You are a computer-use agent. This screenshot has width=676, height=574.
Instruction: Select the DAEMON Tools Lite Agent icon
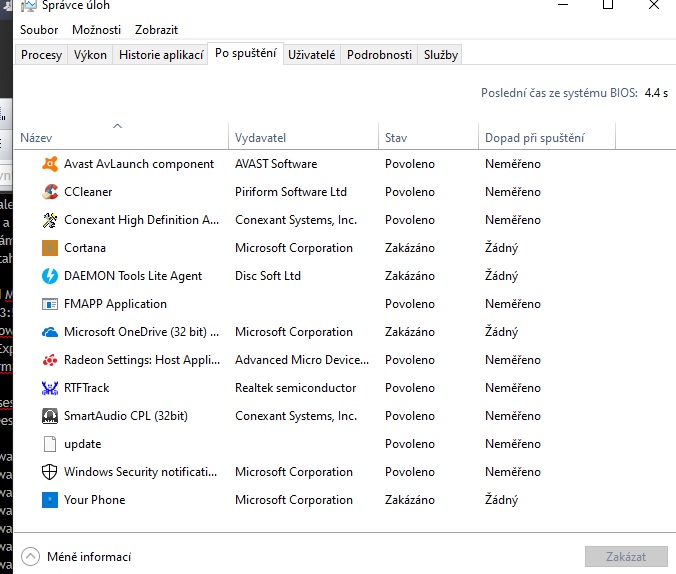pyautogui.click(x=50, y=276)
